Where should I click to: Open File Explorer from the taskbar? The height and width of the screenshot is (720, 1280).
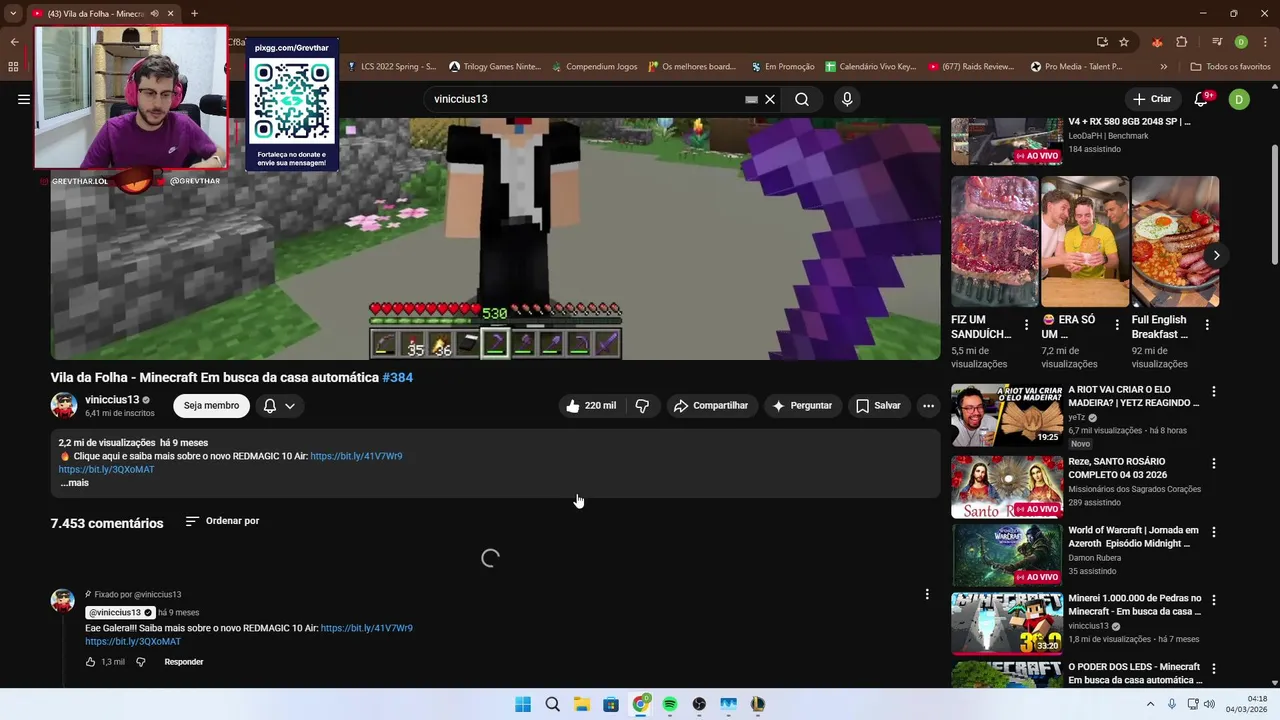581,704
